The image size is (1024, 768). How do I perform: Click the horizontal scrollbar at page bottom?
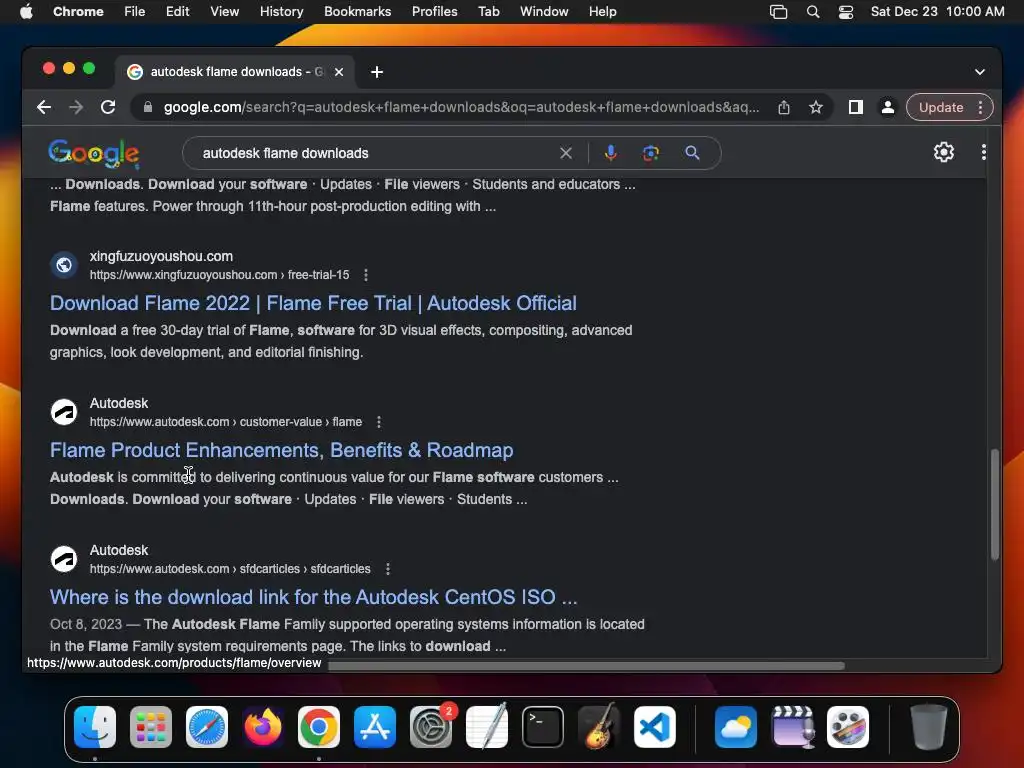click(586, 665)
